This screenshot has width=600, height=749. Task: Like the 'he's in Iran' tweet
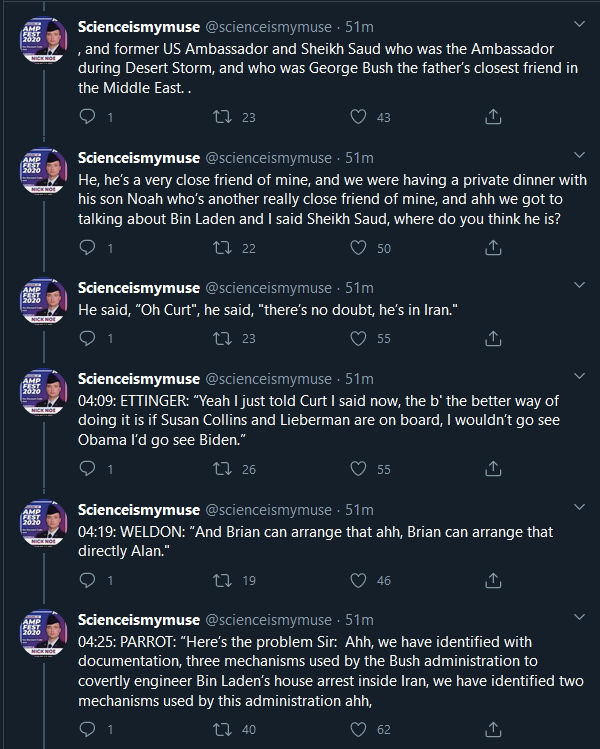pos(358,339)
